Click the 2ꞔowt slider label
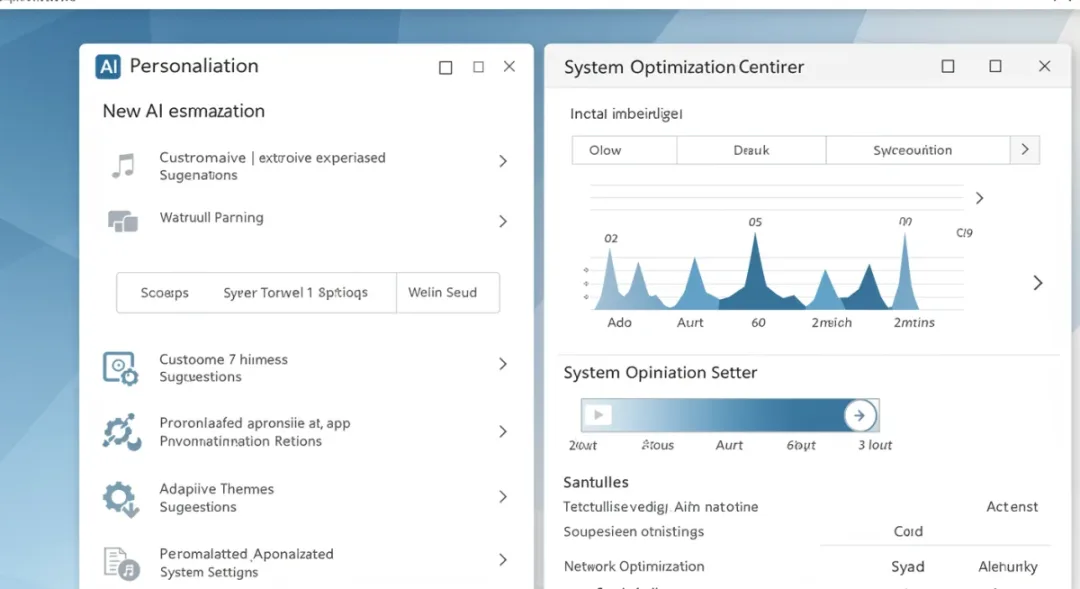Image resolution: width=1080 pixels, height=589 pixels. [583, 446]
